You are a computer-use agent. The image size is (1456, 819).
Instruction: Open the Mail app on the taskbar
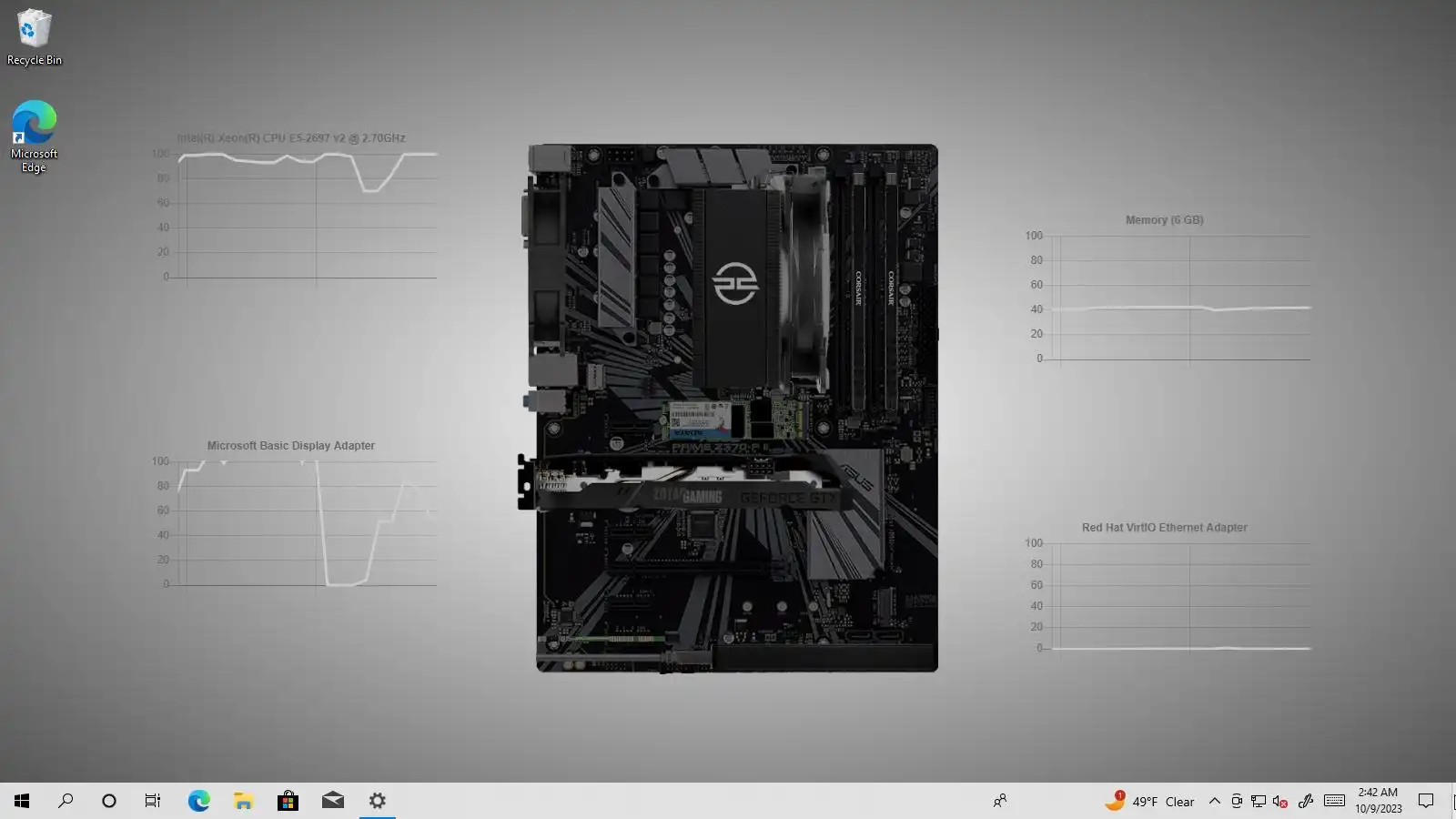coord(333,801)
